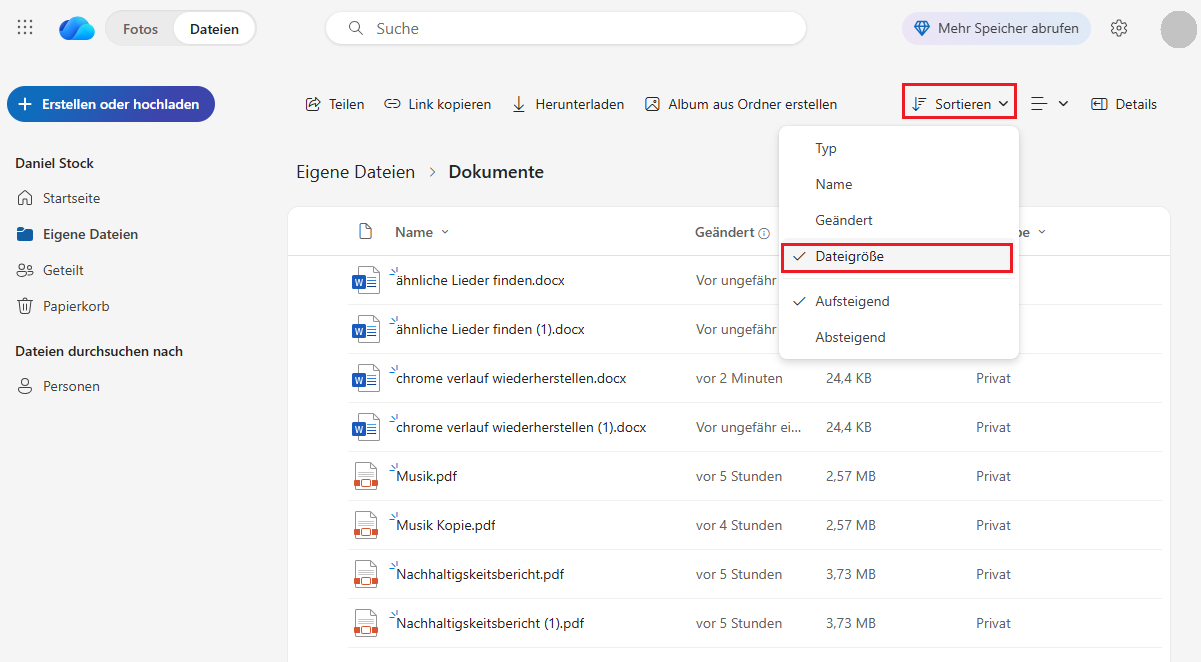Open settings gear icon
1201x662 pixels.
coord(1119,28)
